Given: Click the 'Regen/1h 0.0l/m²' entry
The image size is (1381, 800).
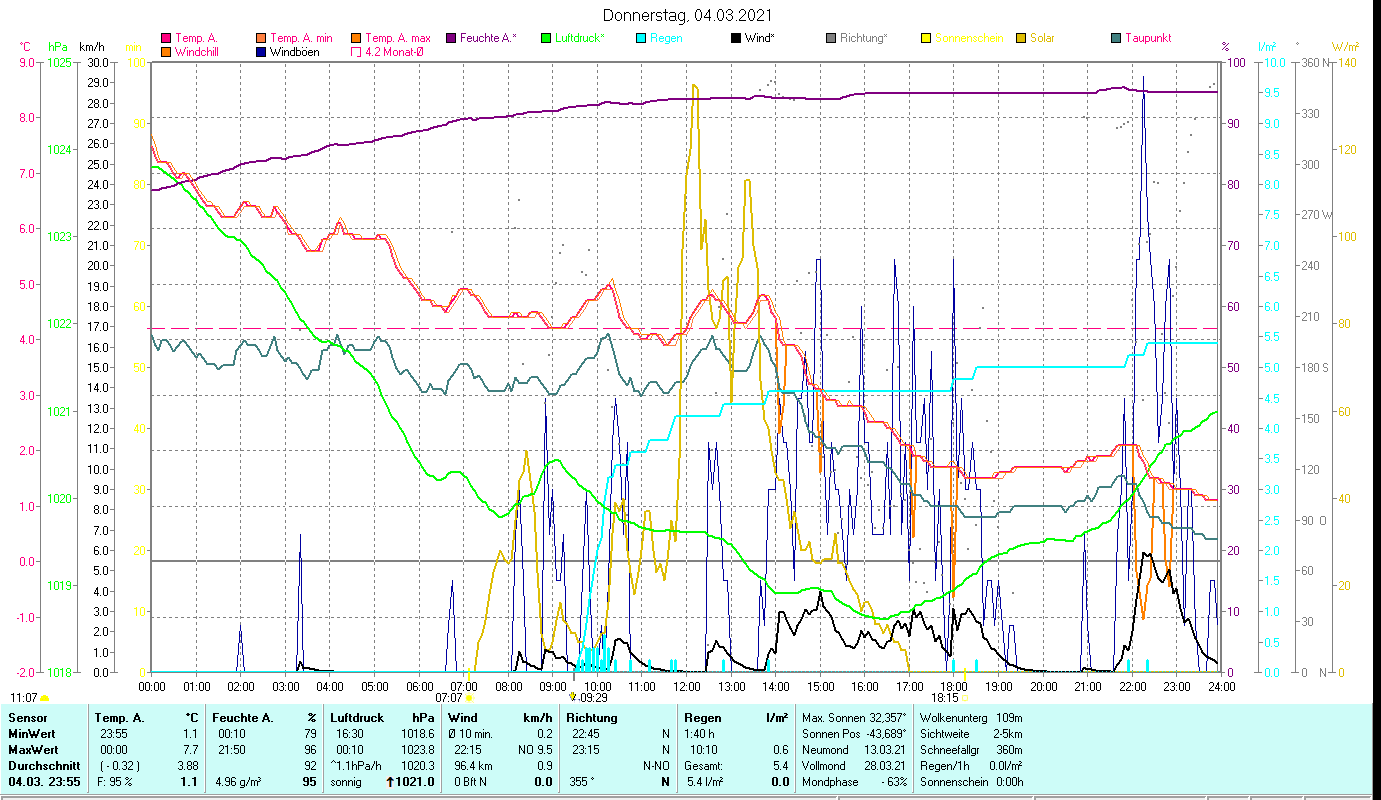Looking at the screenshot, I should tap(971, 766).
